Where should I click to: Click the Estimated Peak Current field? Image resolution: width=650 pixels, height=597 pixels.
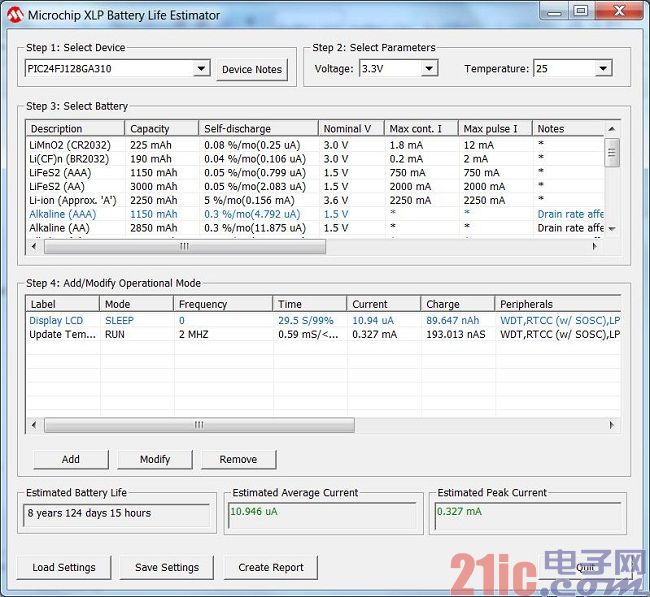pos(528,514)
